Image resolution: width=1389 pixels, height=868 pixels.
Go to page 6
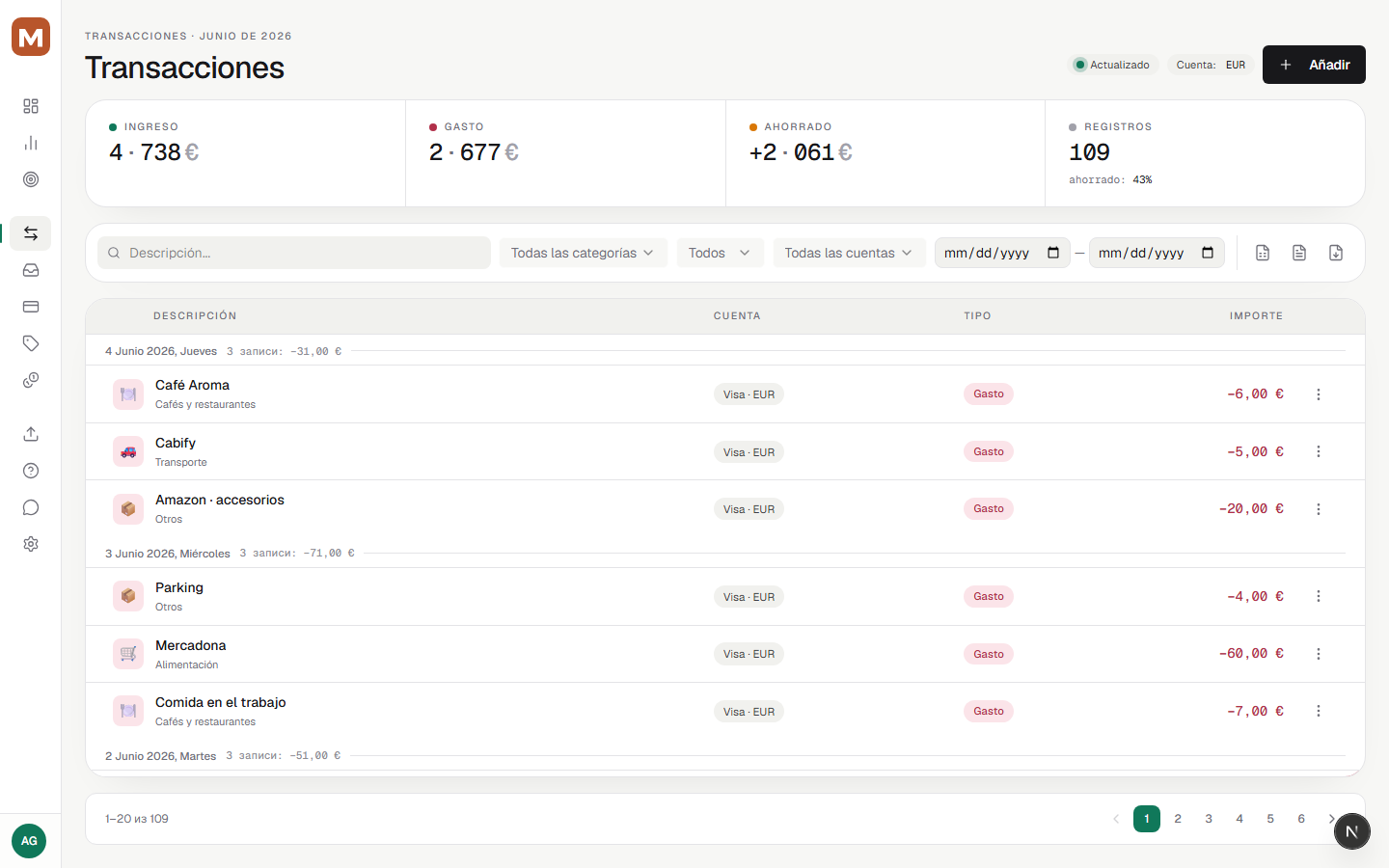[x=1301, y=819]
